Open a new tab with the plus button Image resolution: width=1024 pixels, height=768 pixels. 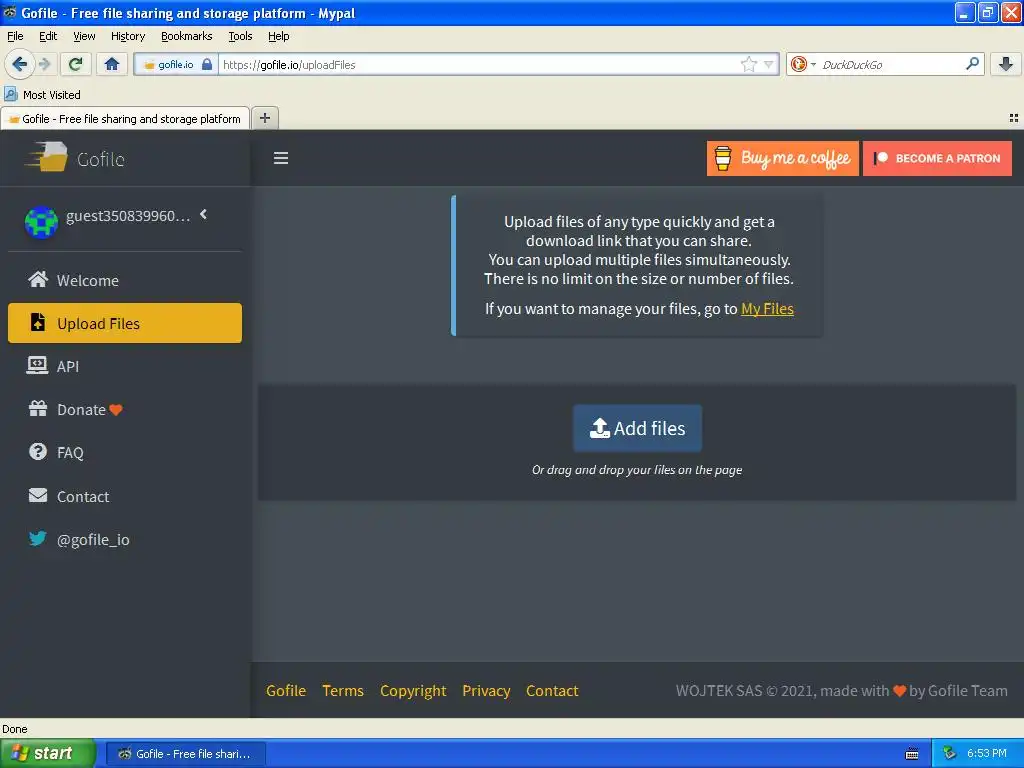coord(264,118)
